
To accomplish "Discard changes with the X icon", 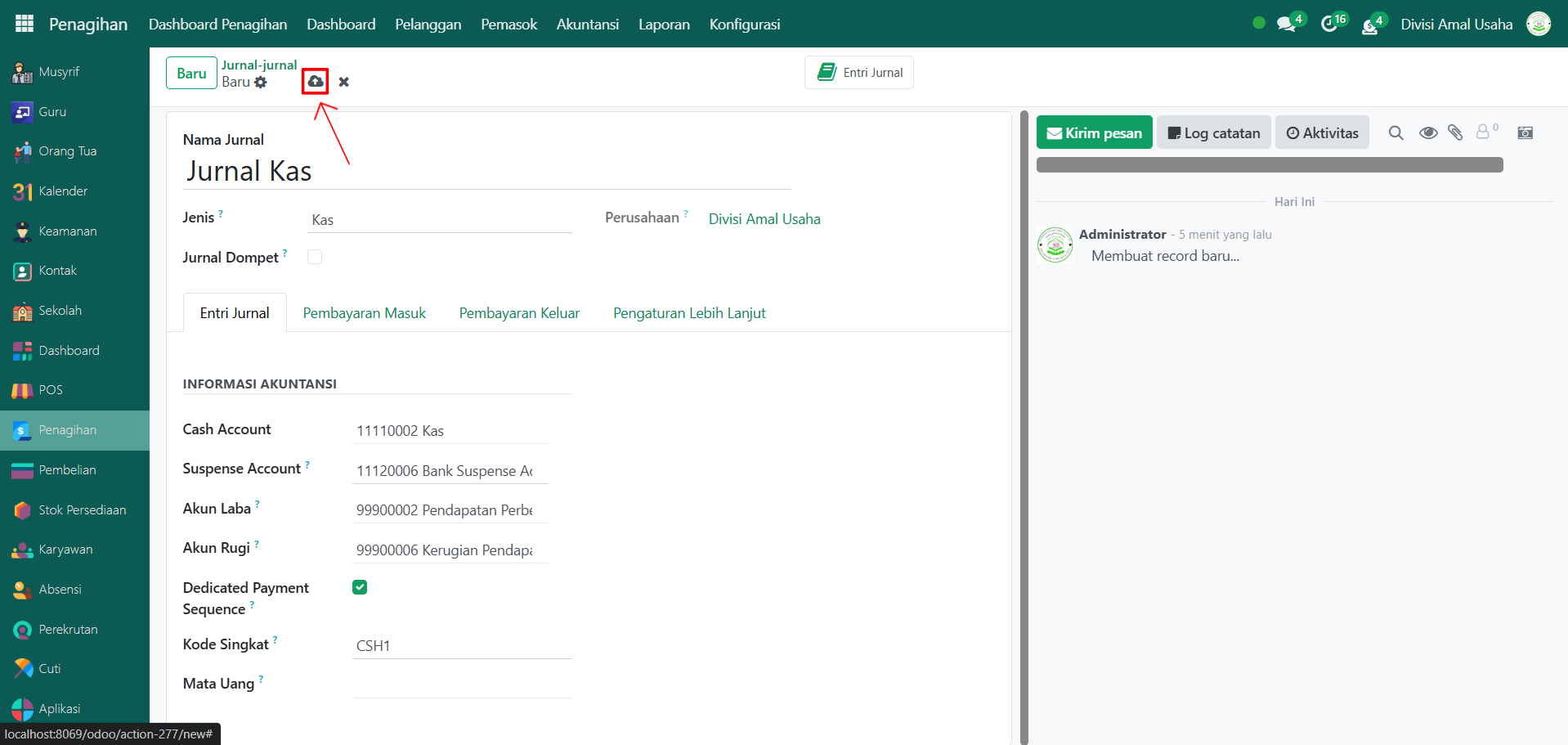I will 344,82.
